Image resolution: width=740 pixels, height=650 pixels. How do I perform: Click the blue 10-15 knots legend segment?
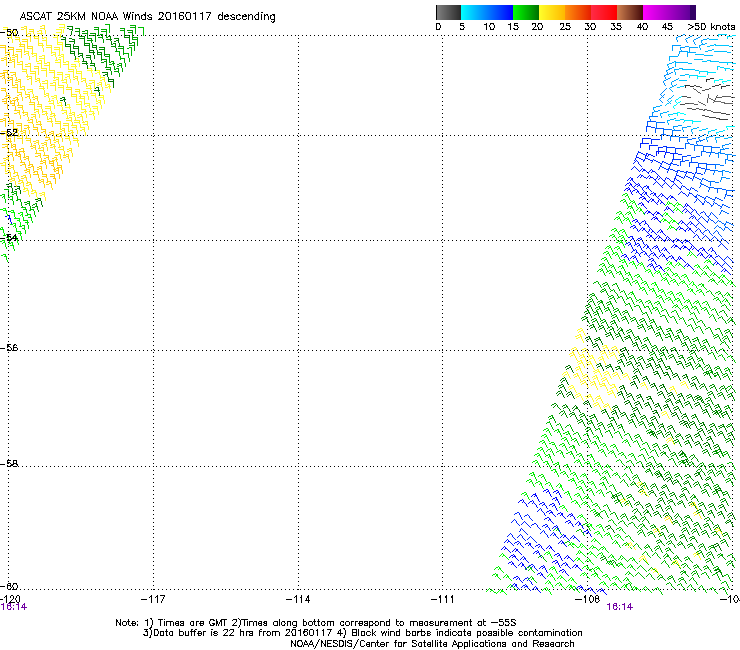(x=500, y=12)
